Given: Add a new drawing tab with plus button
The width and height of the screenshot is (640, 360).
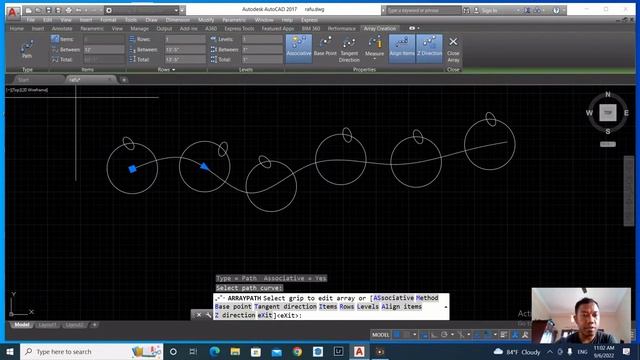Looking at the screenshot, I should [x=124, y=80].
